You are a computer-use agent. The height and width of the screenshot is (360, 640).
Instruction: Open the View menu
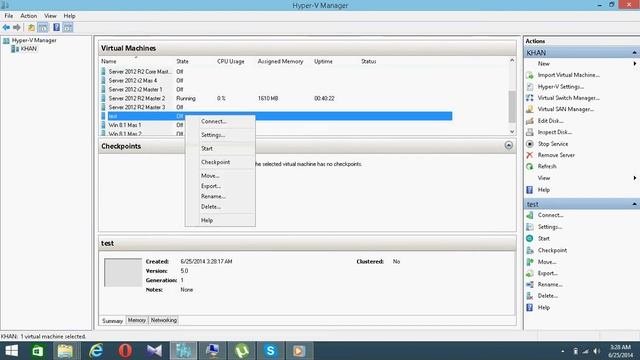50,16
